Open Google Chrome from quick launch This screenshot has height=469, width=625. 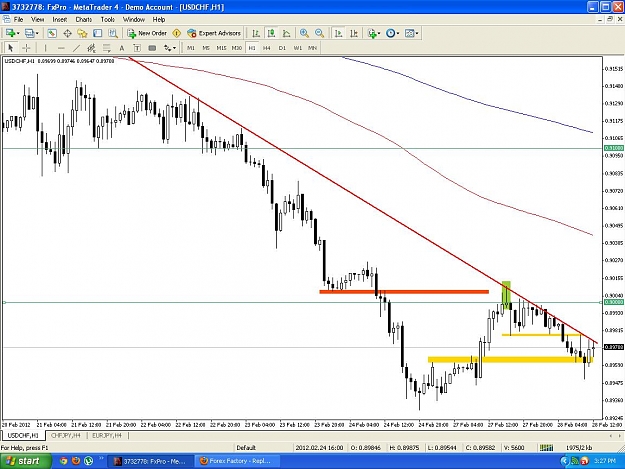tap(63, 461)
